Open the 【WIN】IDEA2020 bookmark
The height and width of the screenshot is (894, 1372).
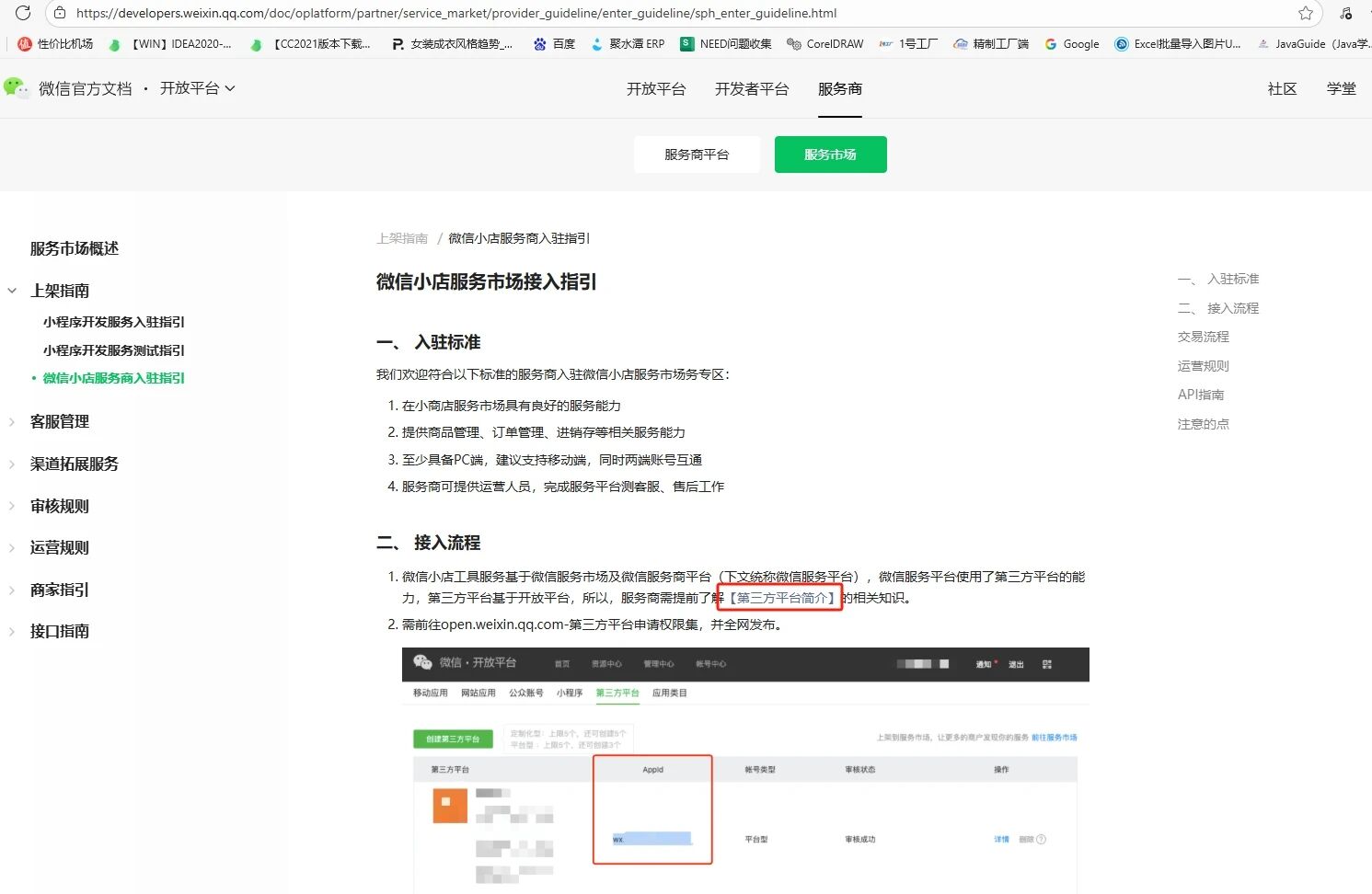tap(170, 43)
